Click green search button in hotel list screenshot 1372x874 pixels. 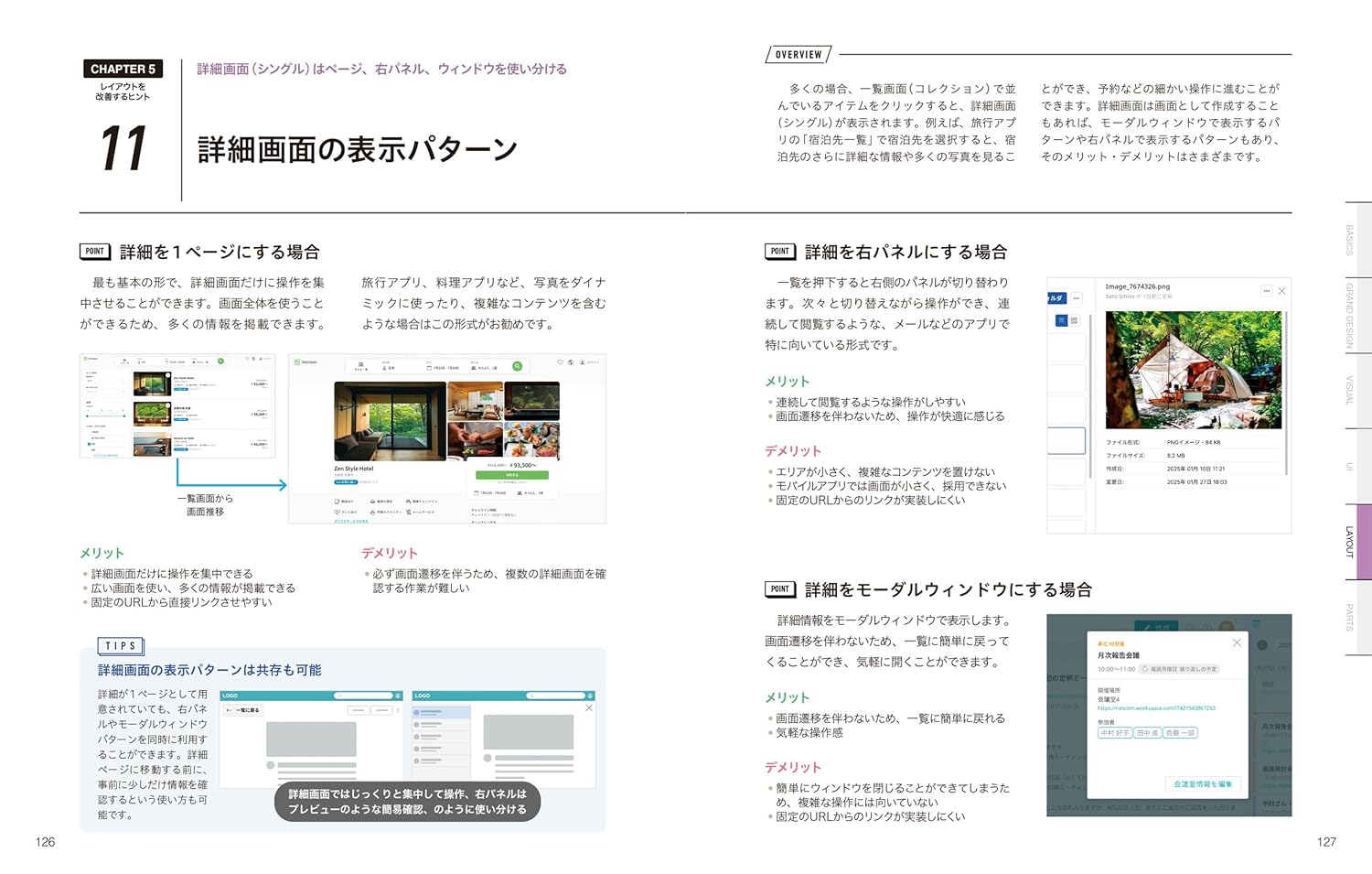[220, 361]
